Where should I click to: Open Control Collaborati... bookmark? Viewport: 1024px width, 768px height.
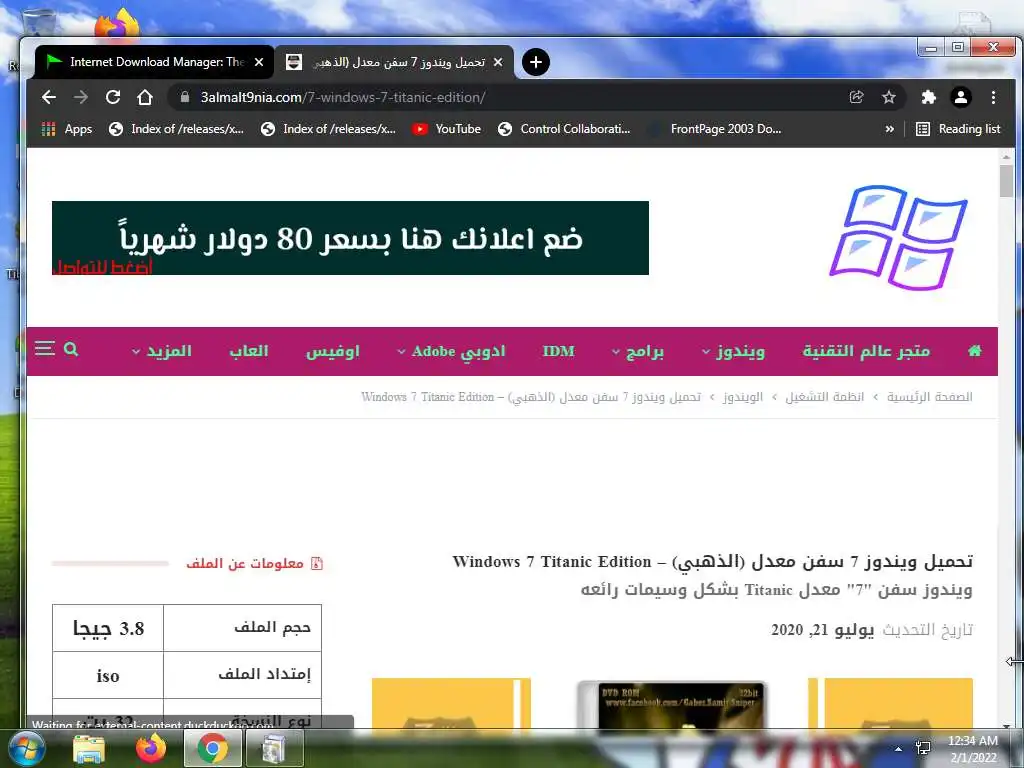[564, 129]
